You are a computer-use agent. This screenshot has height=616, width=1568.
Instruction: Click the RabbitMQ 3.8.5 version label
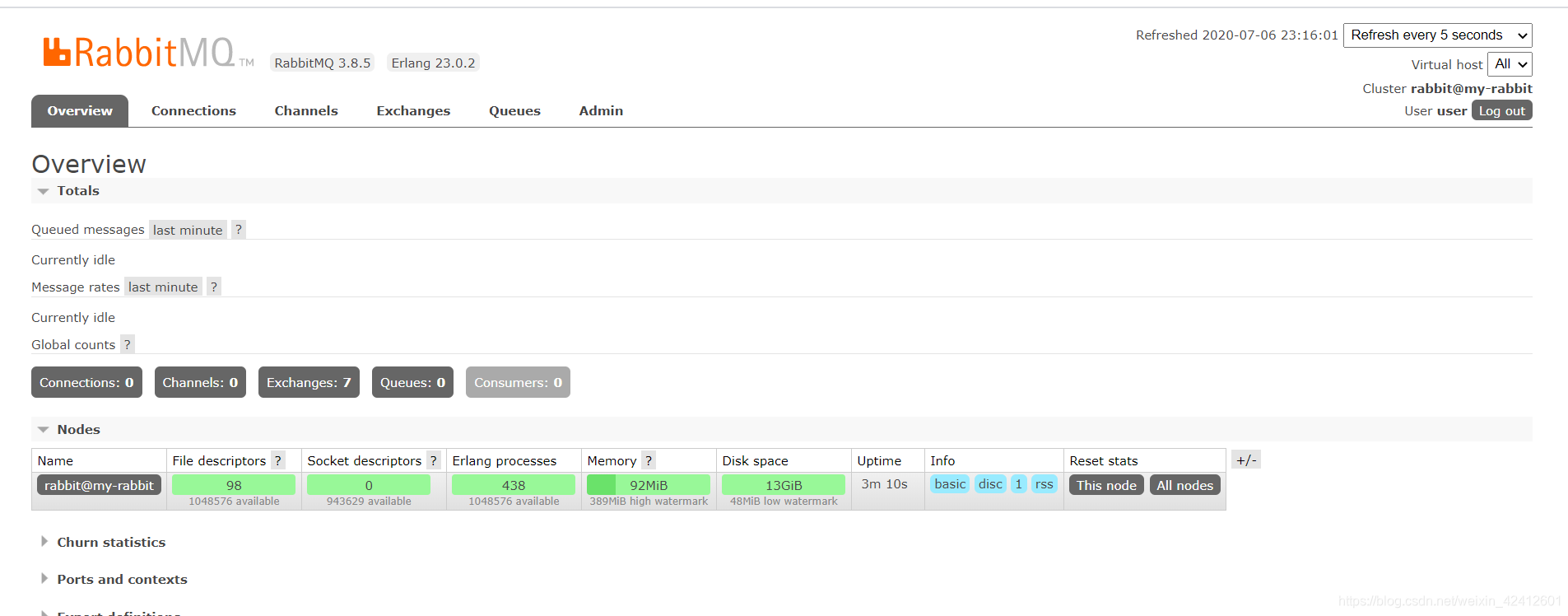(x=323, y=63)
